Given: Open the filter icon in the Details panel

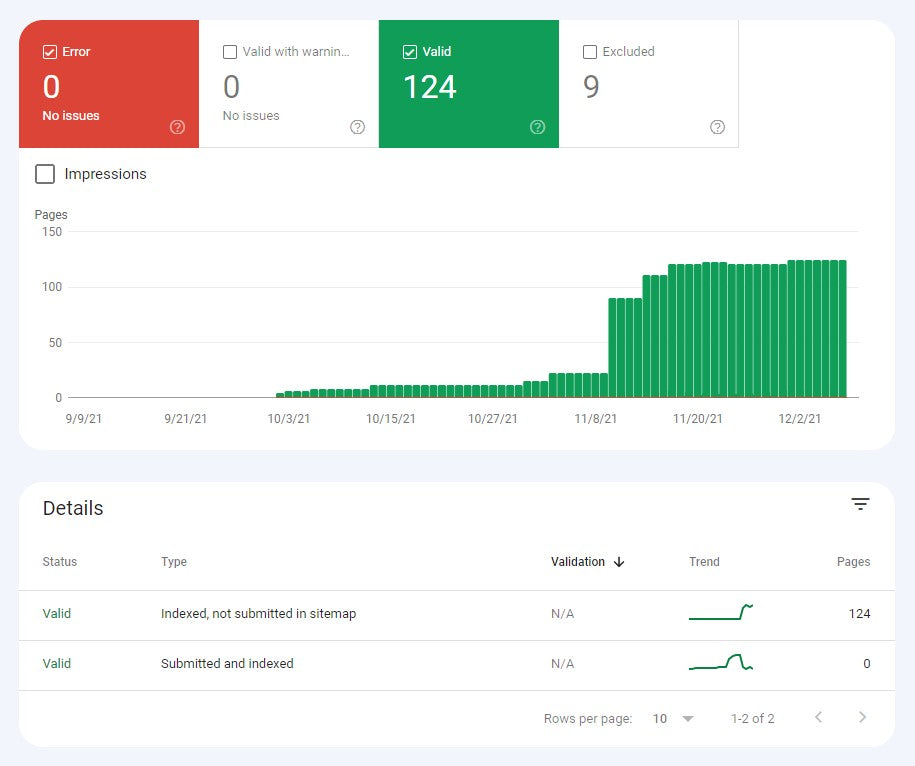Looking at the screenshot, I should coord(860,505).
